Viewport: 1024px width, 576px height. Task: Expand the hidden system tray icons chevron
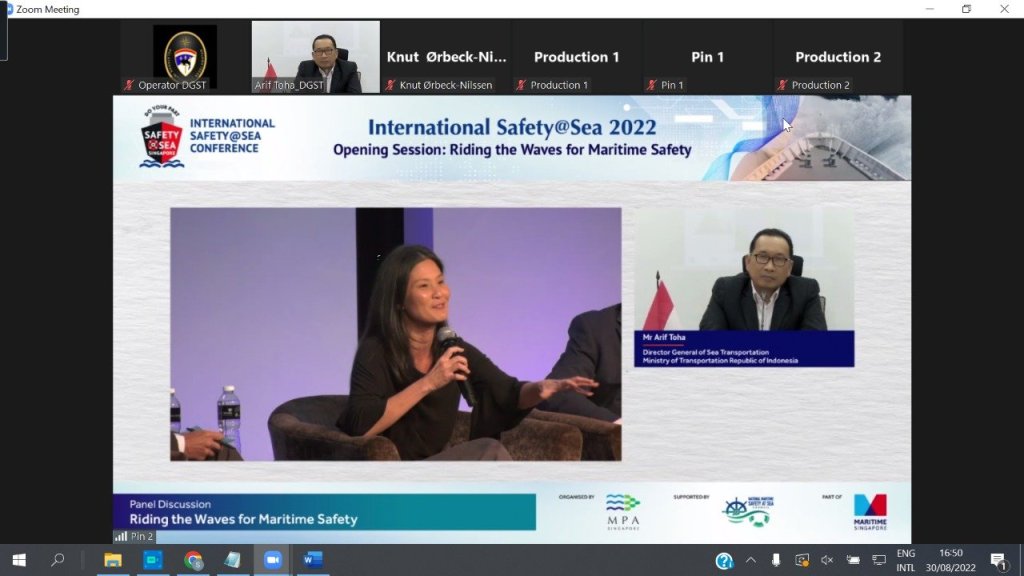750,560
